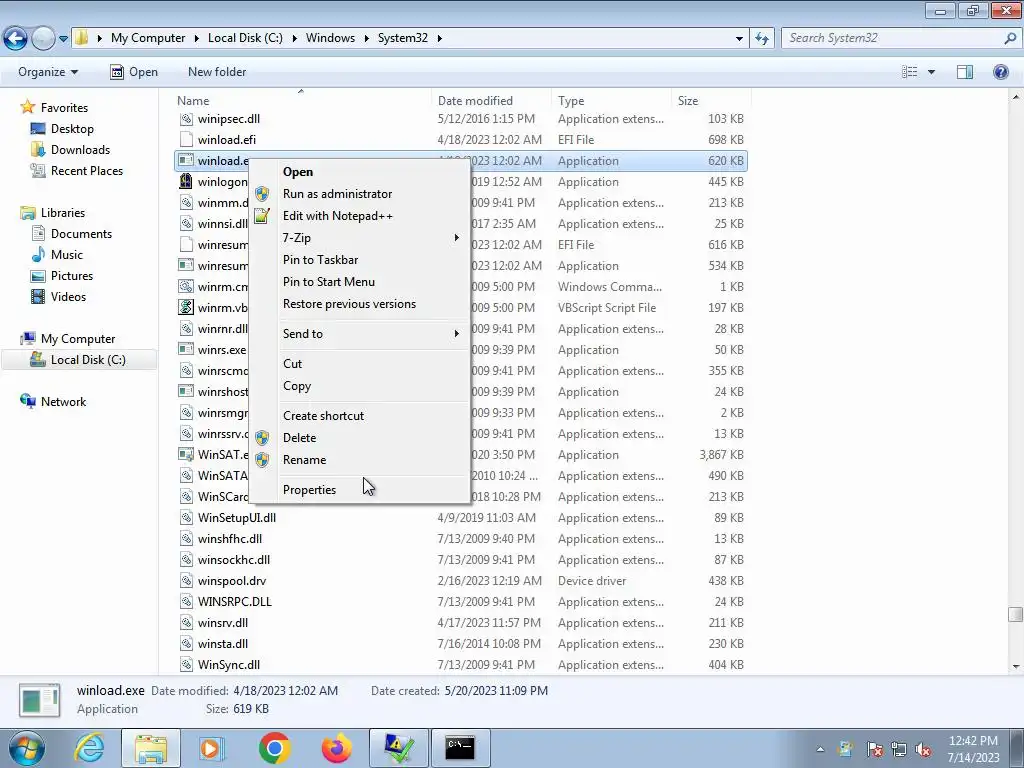Select the WinSetupUI.dll file
This screenshot has width=1024, height=768.
point(236,518)
